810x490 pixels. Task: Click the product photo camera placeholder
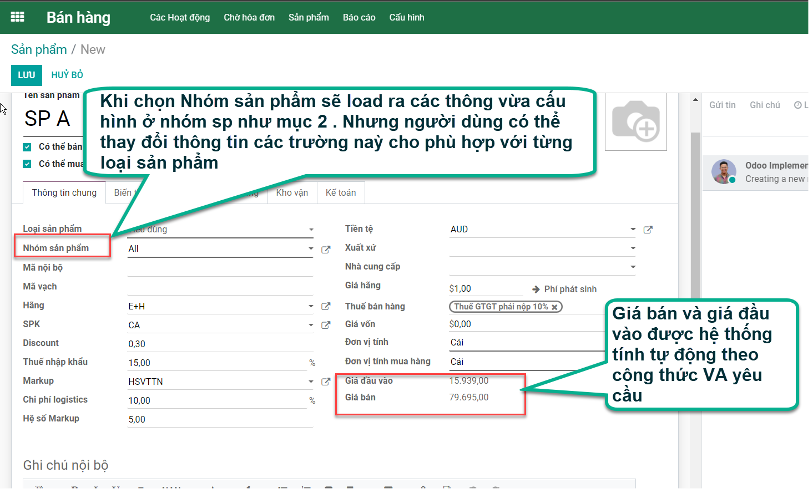(x=635, y=122)
